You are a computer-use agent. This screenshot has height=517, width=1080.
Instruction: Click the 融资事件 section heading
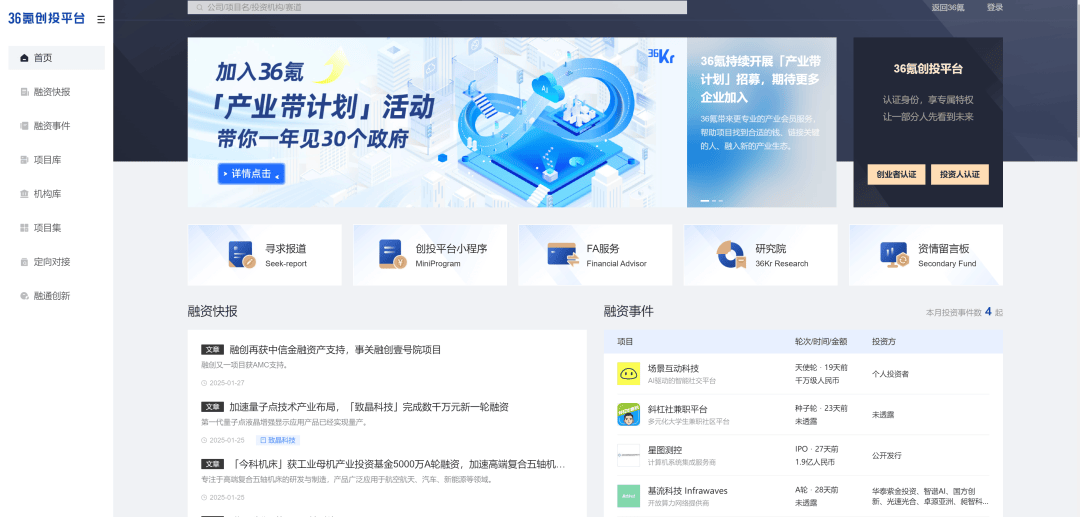[x=629, y=311]
